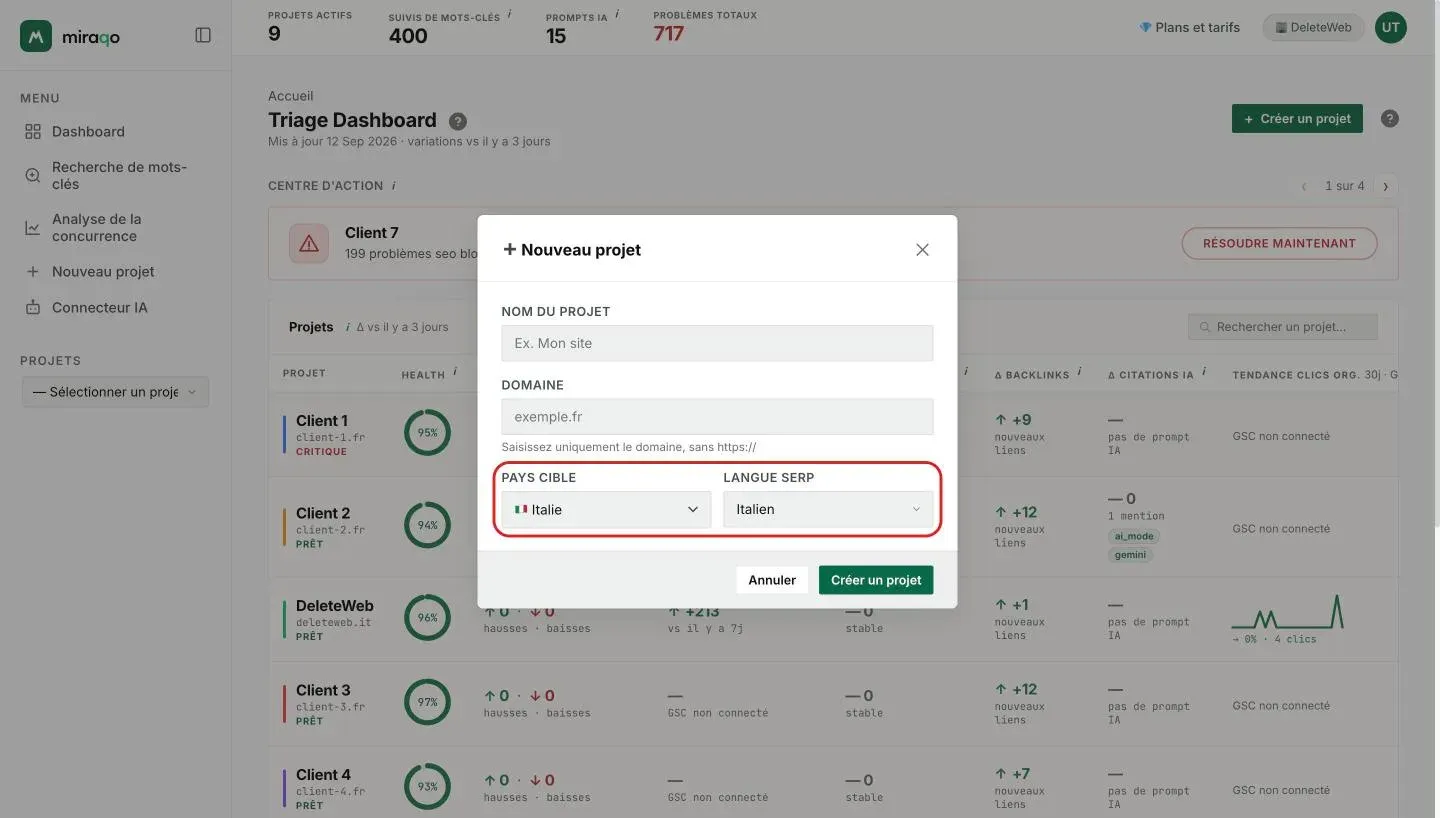Click info icon next to Centre d'action
Viewport: 1440px width, 818px height.
coord(394,186)
